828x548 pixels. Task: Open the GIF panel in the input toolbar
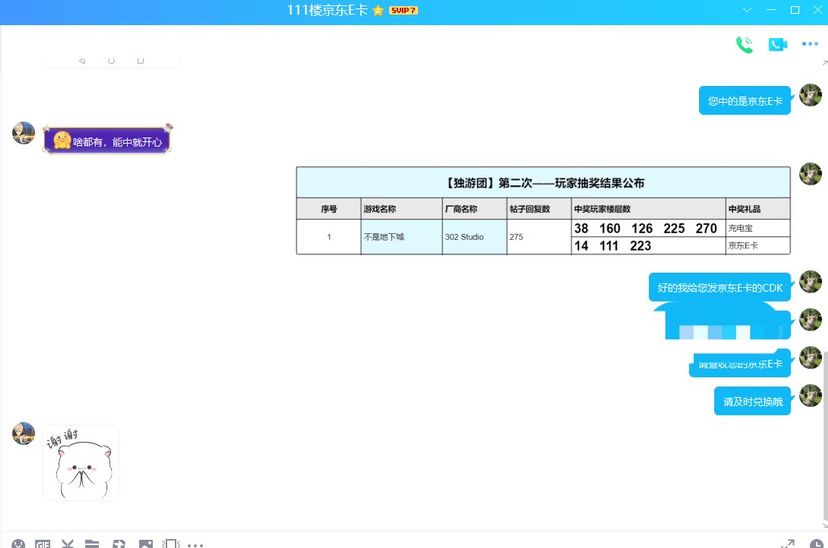click(43, 543)
